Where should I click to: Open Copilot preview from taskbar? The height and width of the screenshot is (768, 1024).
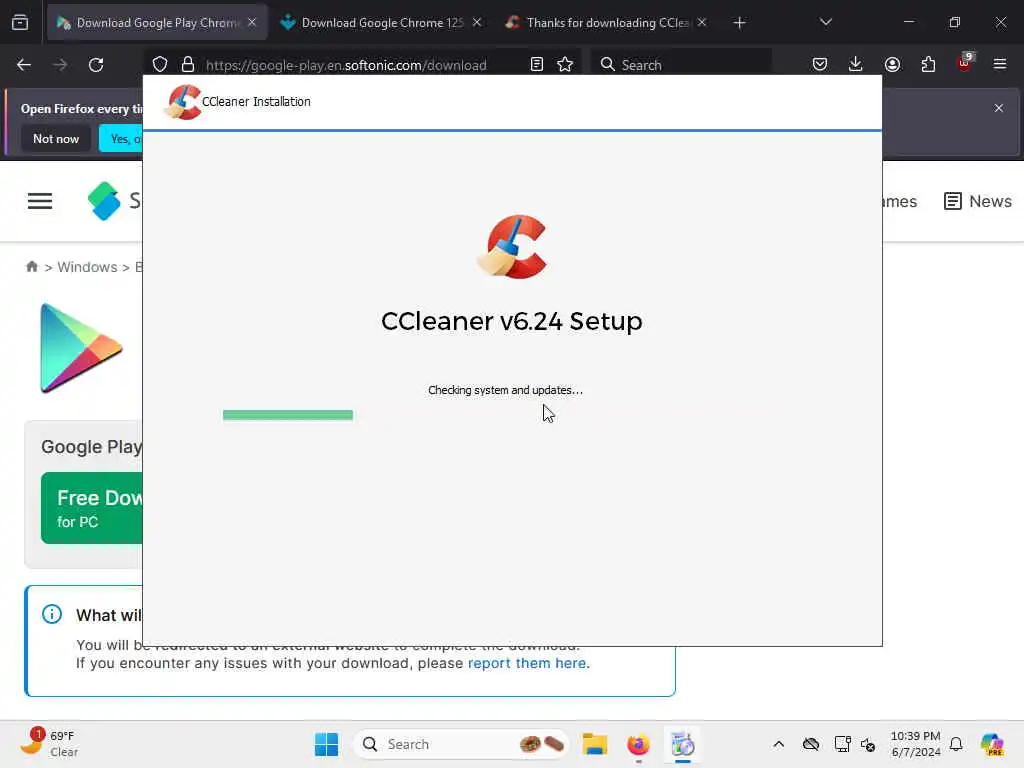coord(993,744)
